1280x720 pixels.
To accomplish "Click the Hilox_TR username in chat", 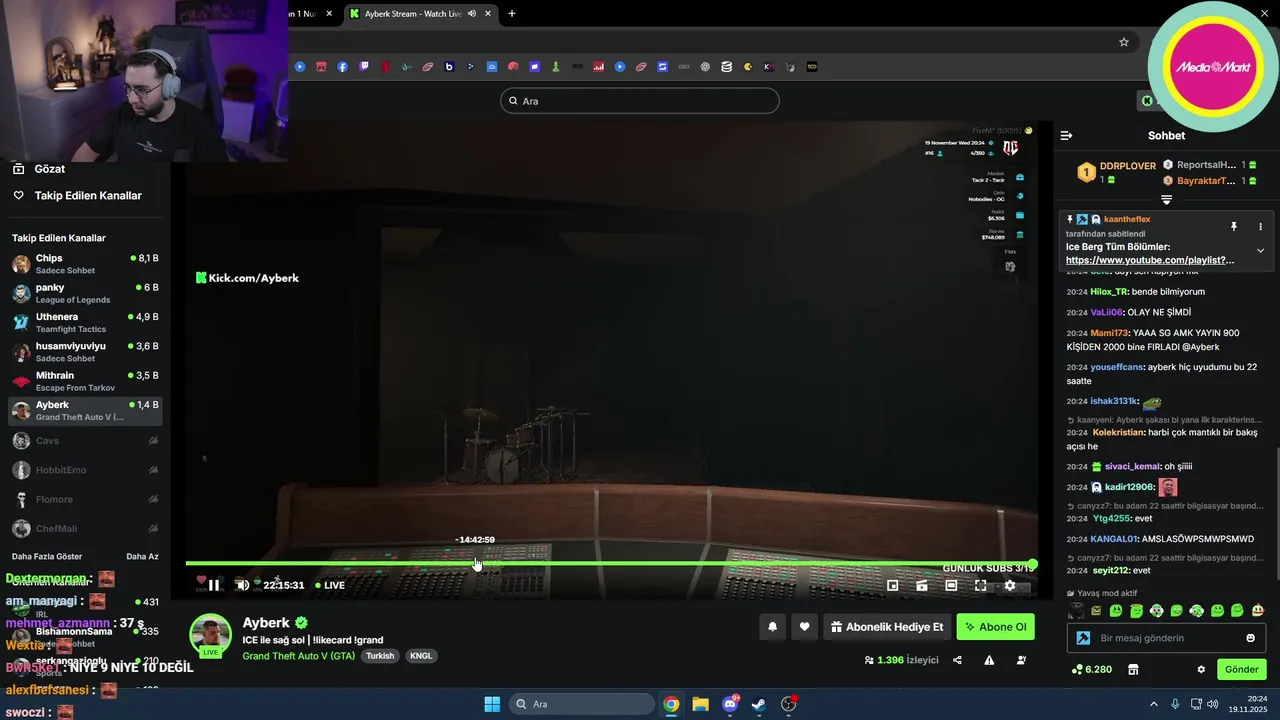I will click(x=1109, y=292).
